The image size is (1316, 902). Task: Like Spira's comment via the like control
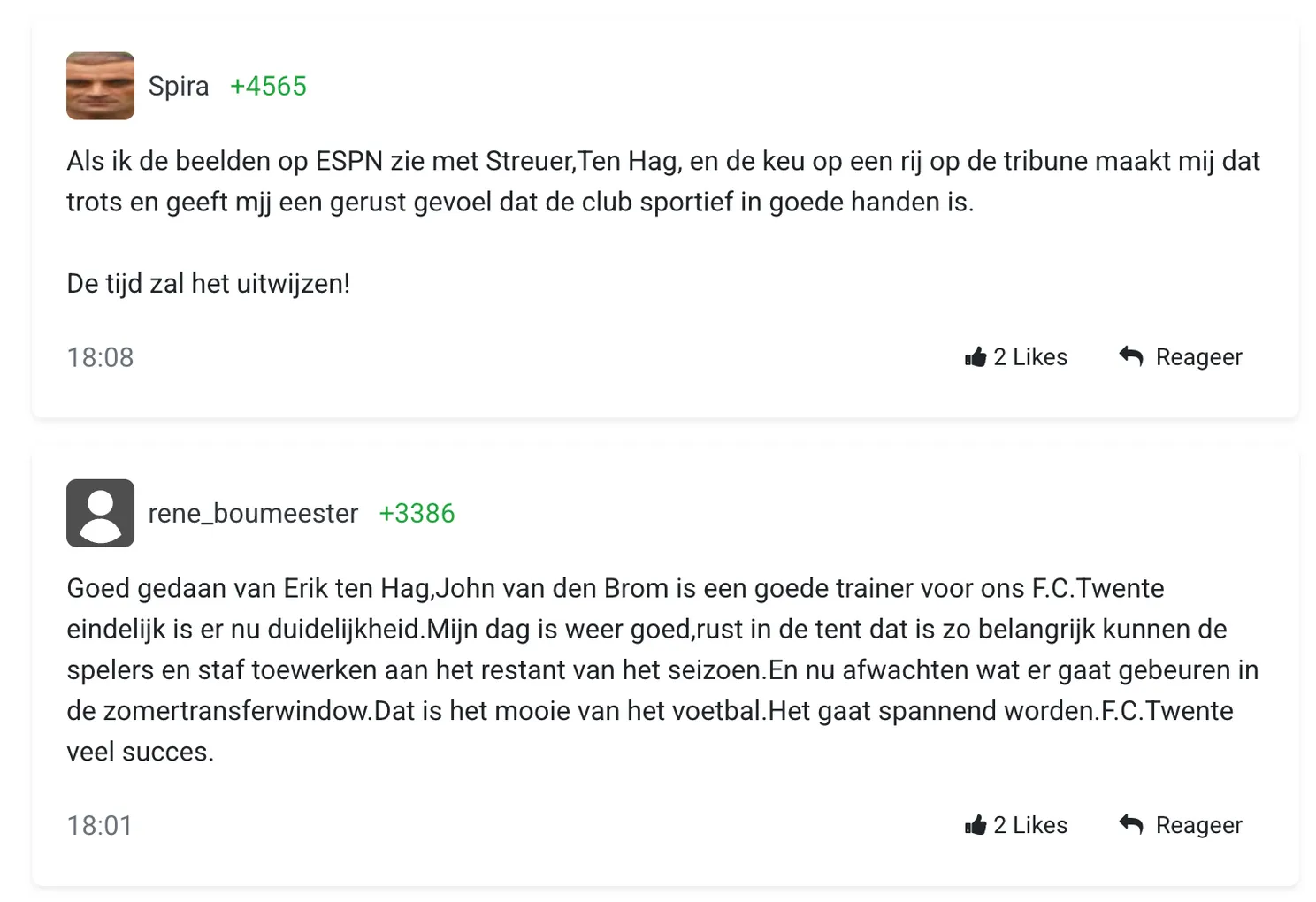pyautogui.click(x=1015, y=356)
